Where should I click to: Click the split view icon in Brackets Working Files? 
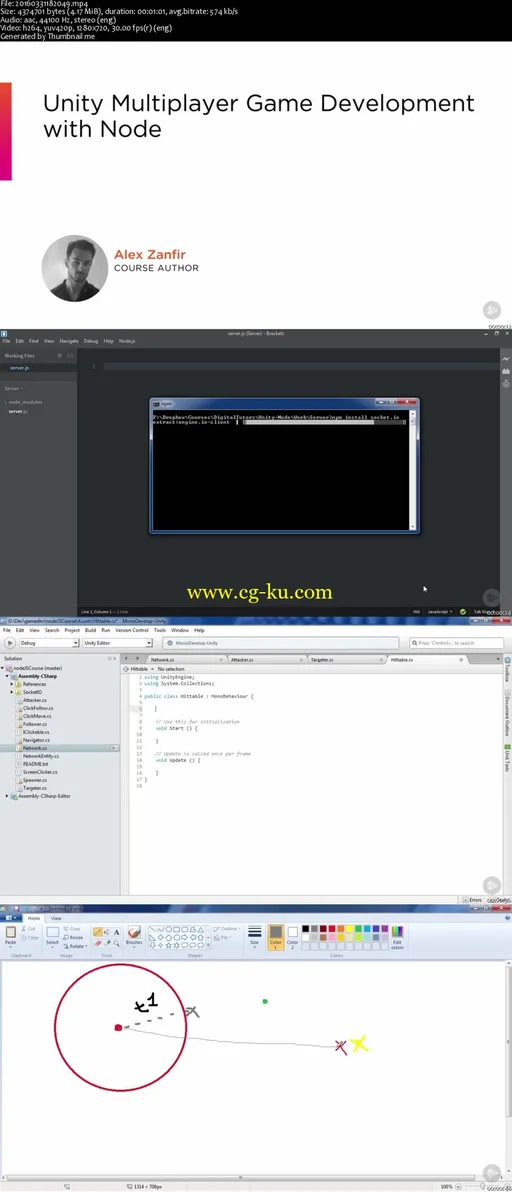[70, 355]
